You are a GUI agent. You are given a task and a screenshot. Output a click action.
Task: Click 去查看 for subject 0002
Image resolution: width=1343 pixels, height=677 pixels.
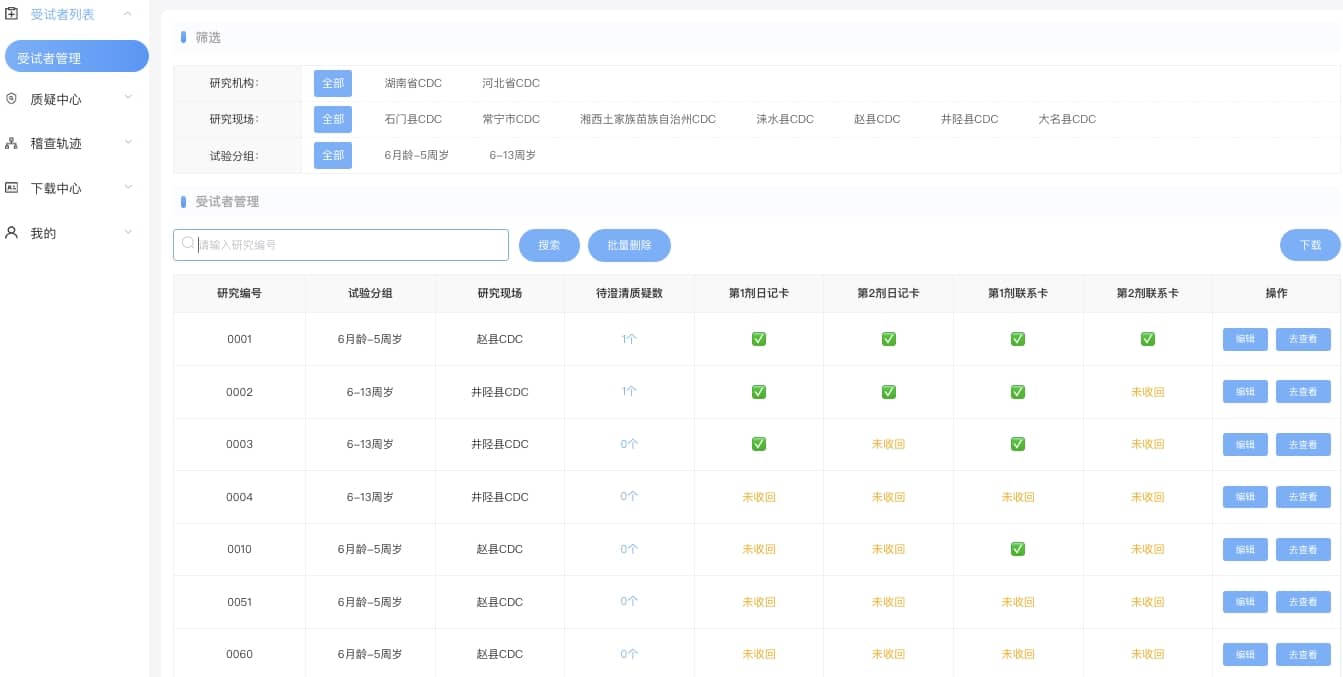[x=1303, y=392]
